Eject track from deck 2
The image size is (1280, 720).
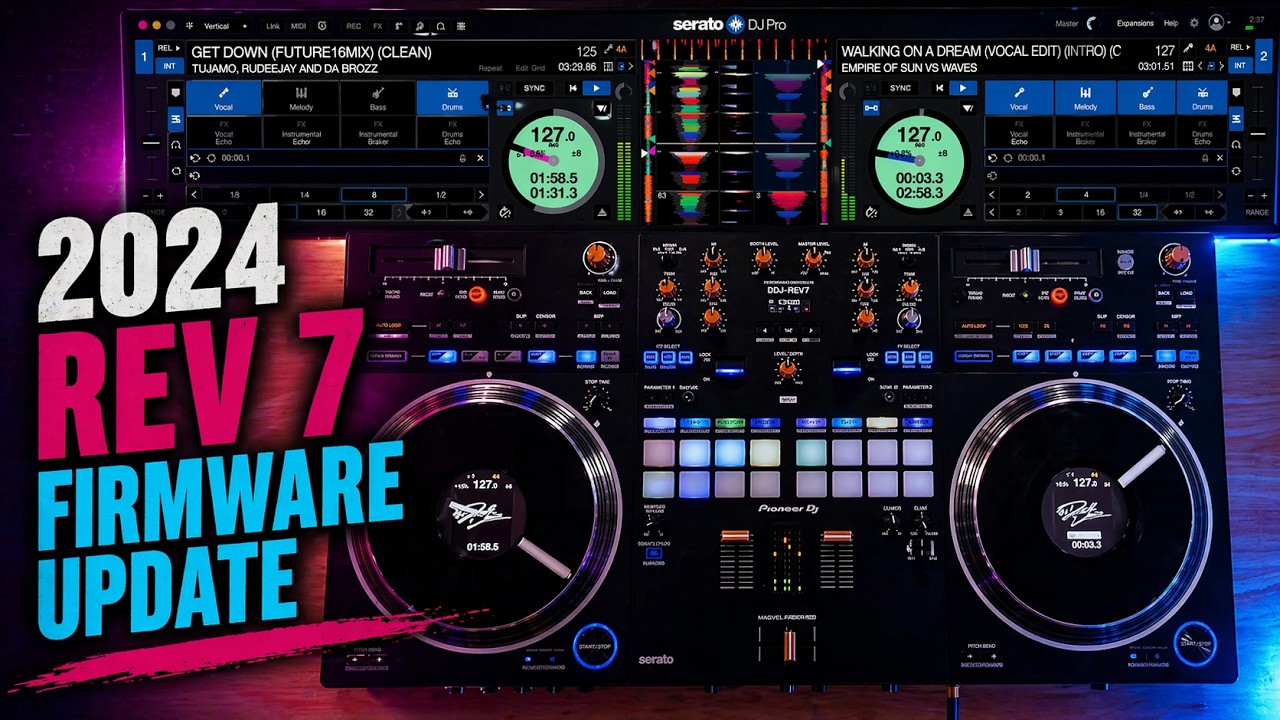pyautogui.click(x=967, y=212)
